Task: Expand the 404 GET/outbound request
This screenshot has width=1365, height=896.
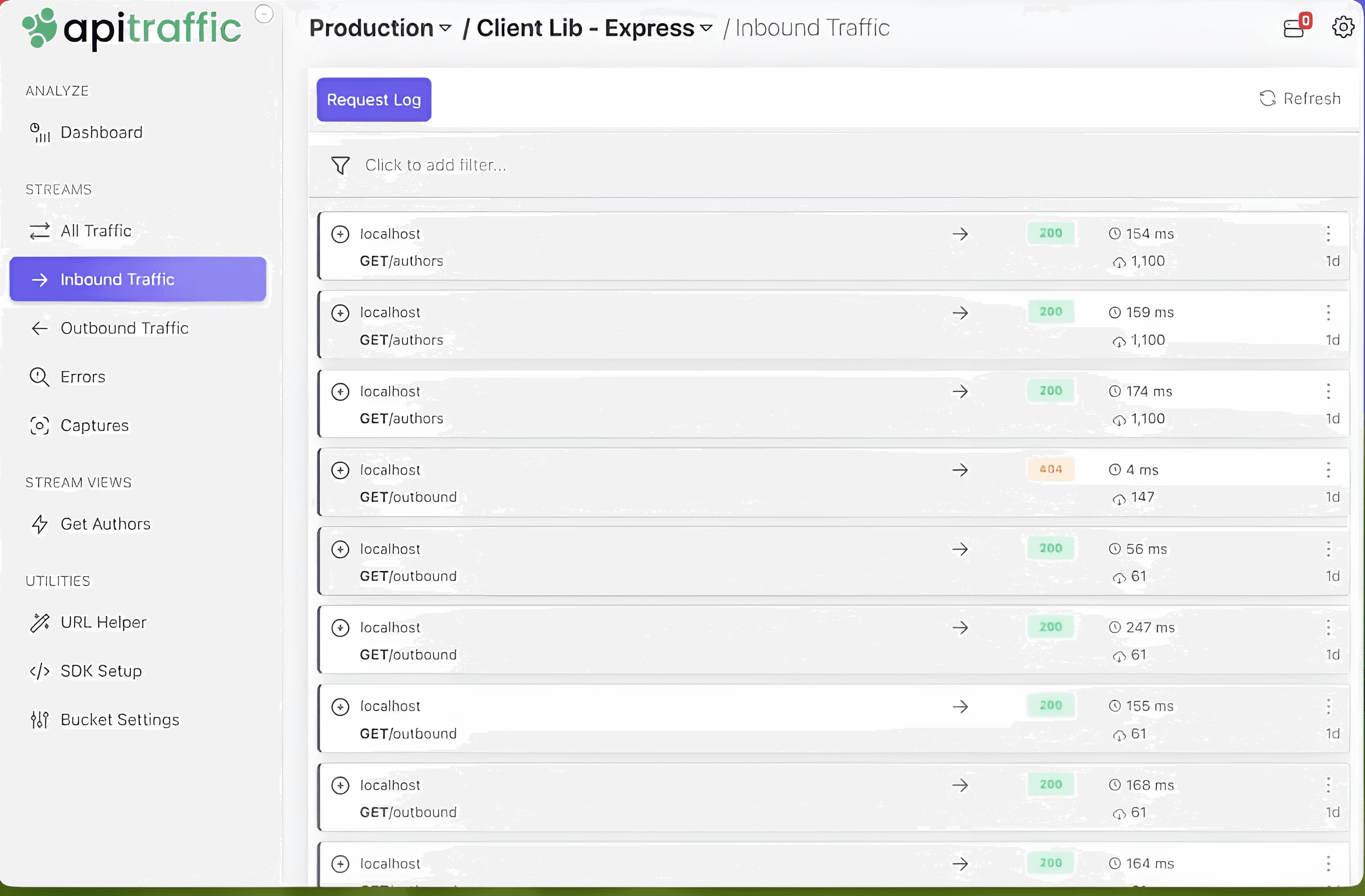Action: [x=340, y=470]
